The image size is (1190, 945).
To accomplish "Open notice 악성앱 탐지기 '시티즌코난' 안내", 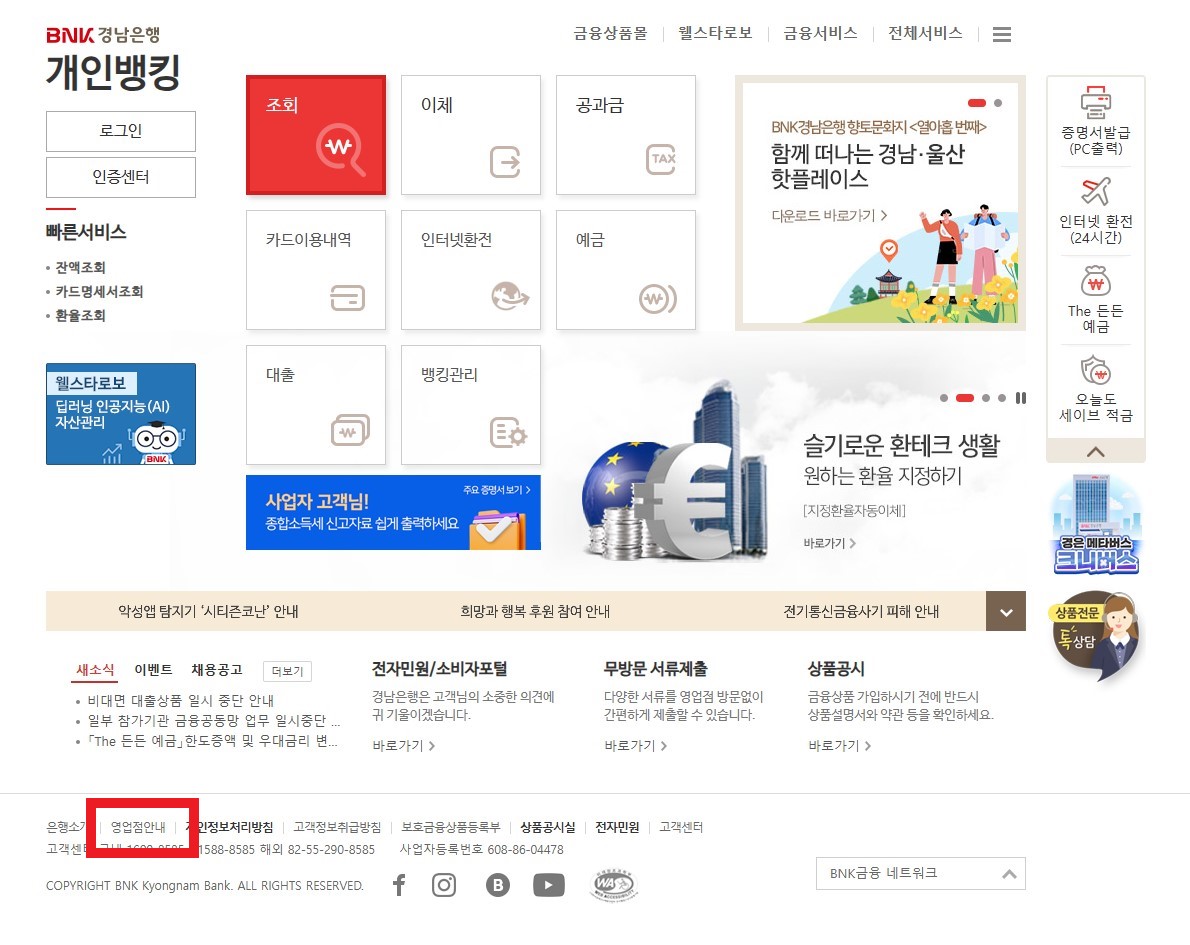I will 208,611.
